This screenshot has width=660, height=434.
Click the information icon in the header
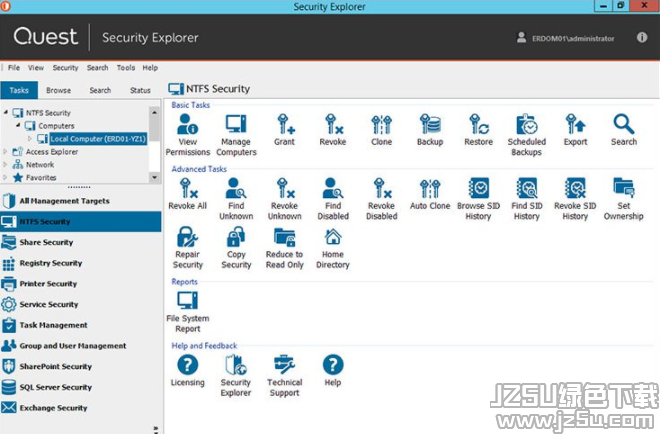pyautogui.click(x=642, y=37)
